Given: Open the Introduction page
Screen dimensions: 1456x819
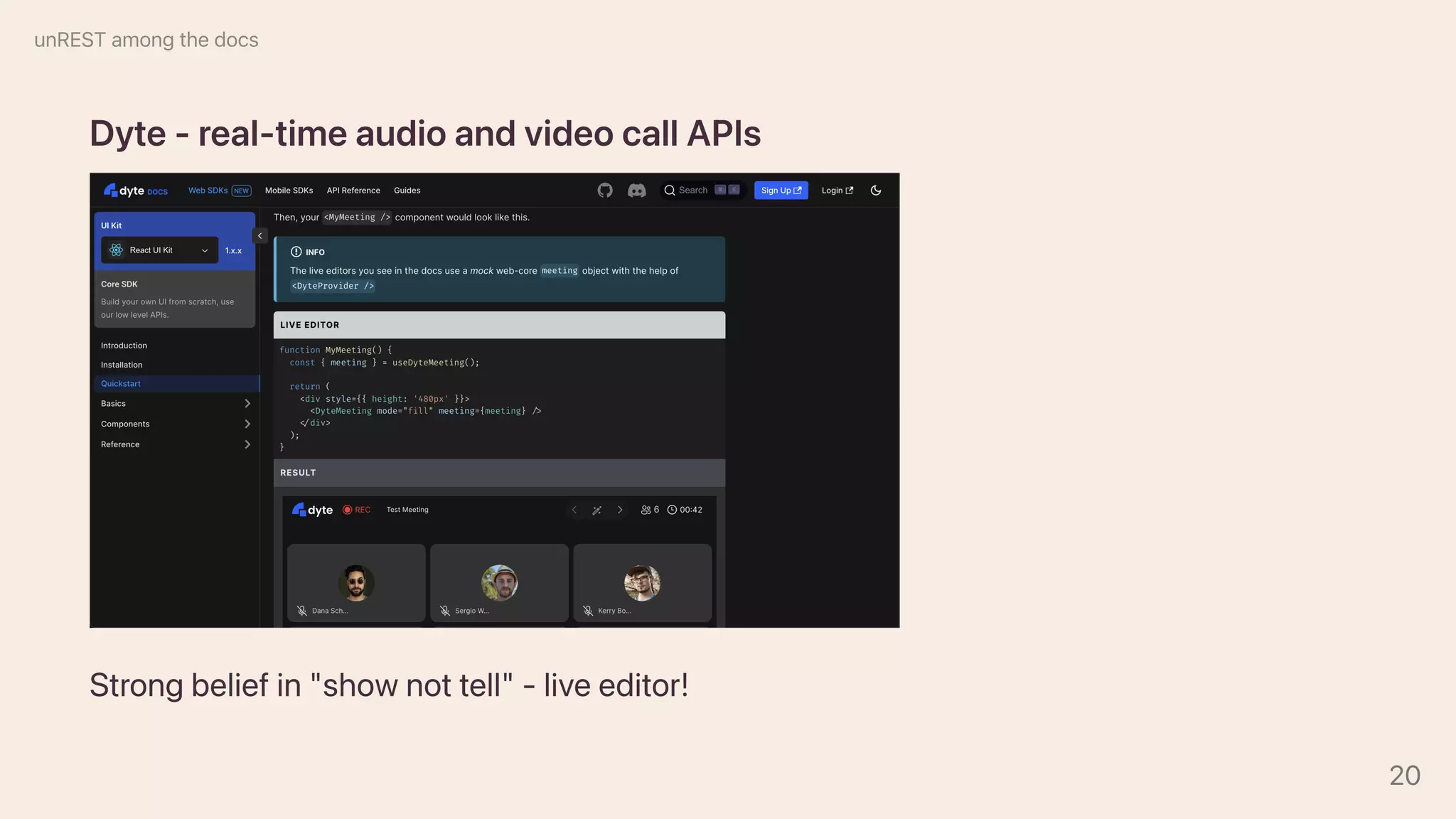Looking at the screenshot, I should (x=124, y=346).
